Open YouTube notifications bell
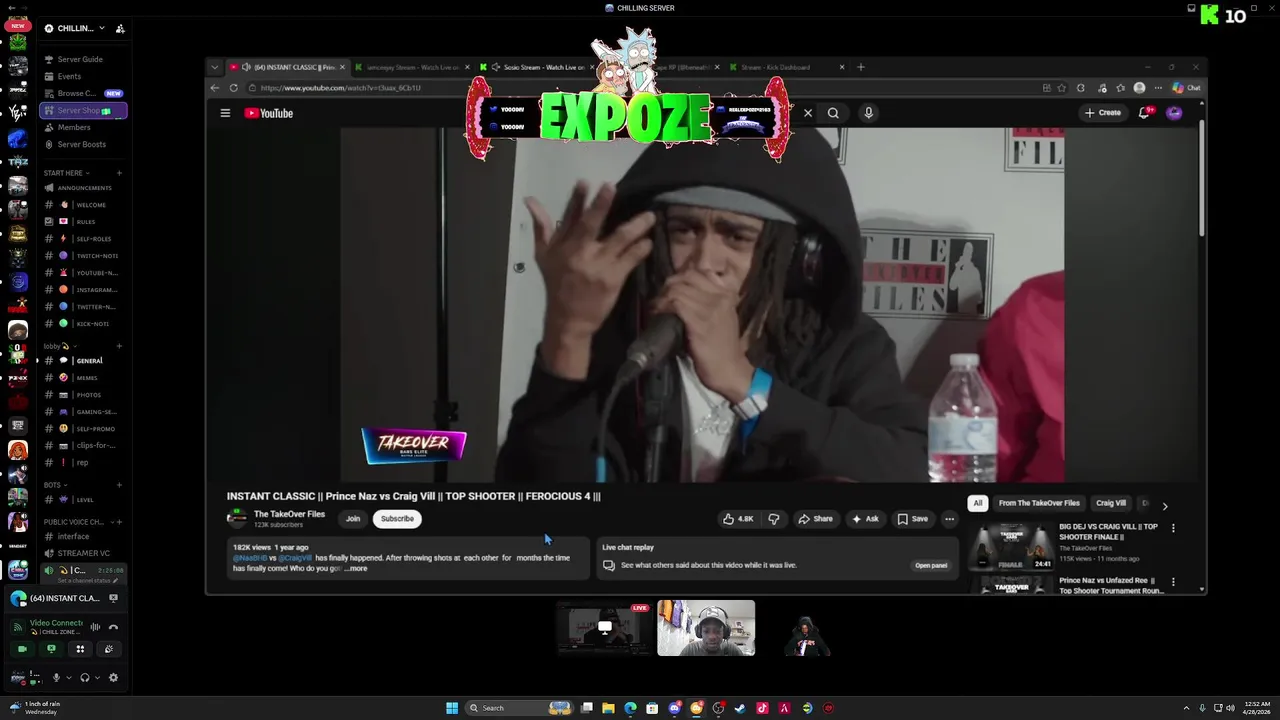 click(1144, 113)
